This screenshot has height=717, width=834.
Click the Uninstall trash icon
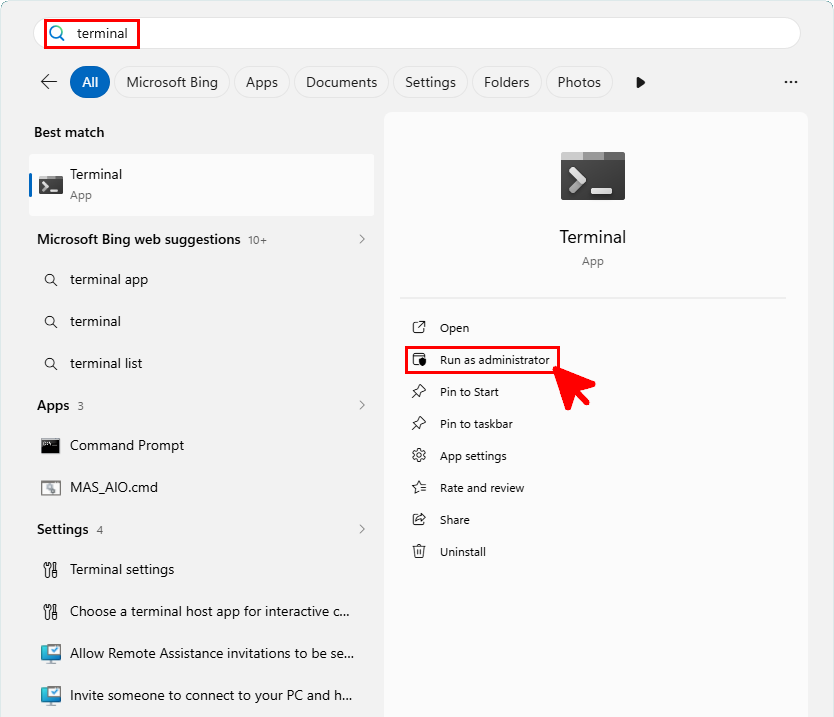click(419, 551)
